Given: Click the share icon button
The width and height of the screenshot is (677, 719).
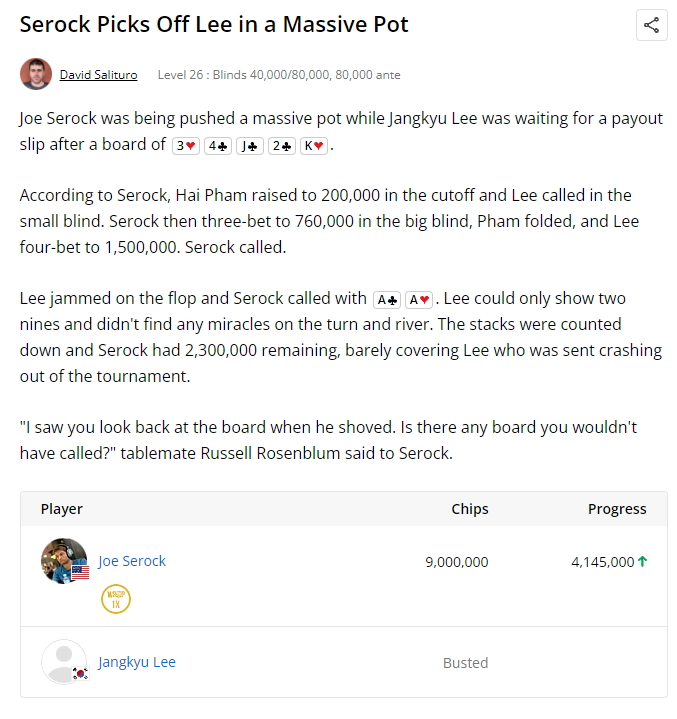Looking at the screenshot, I should tap(651, 25).
